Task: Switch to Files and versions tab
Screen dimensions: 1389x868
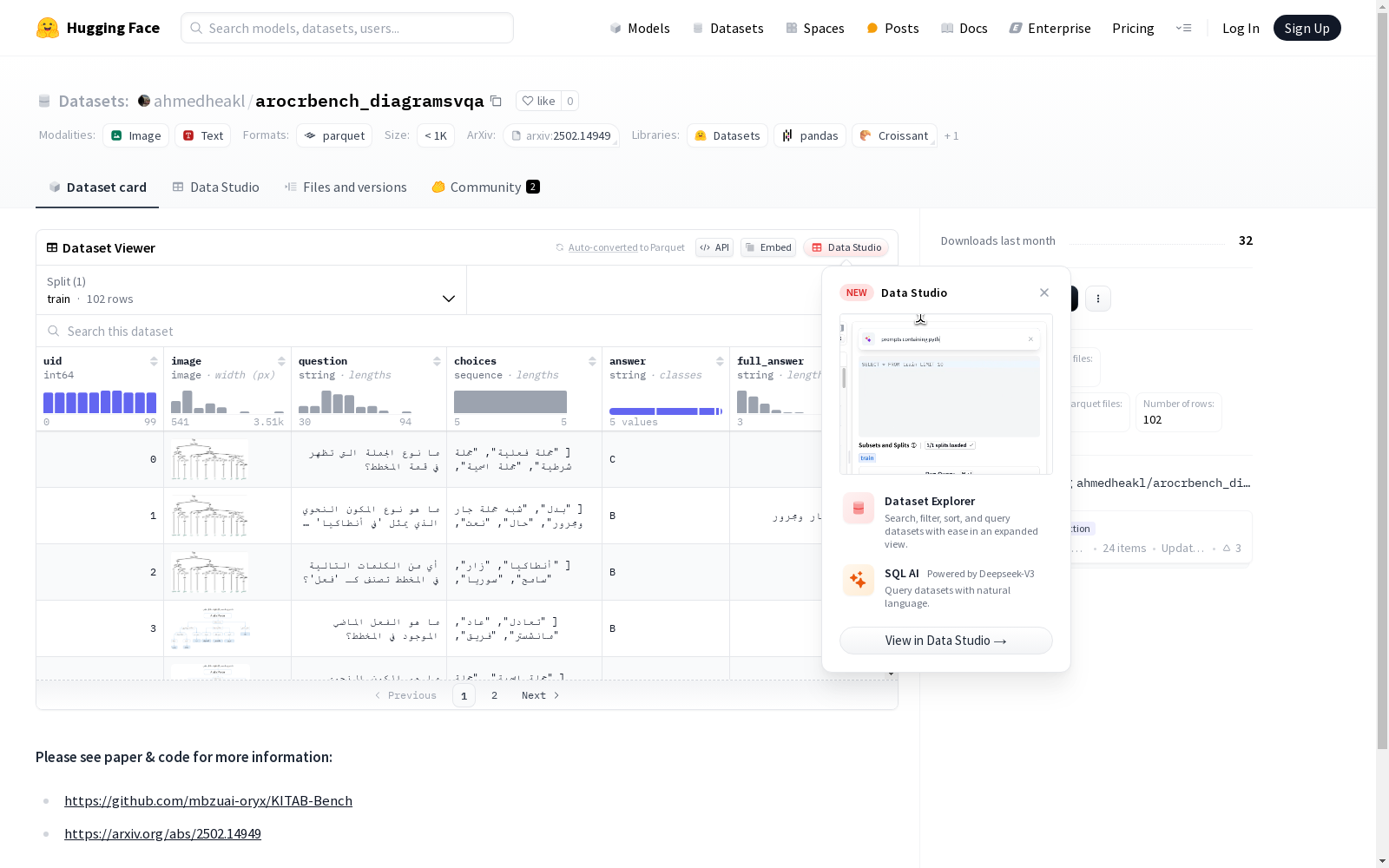Action: tap(346, 187)
